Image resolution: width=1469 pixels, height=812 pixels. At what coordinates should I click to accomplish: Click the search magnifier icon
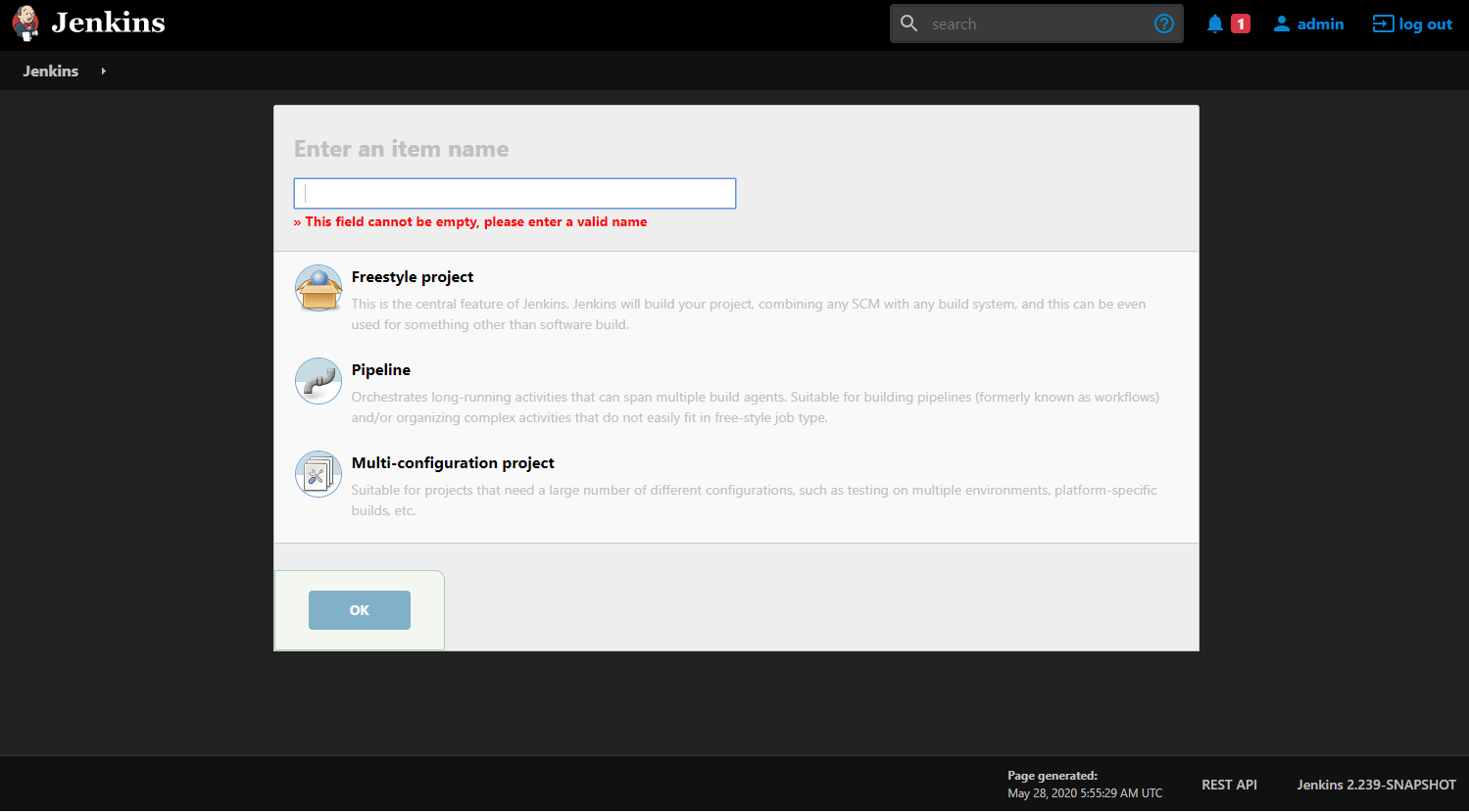[x=909, y=24]
